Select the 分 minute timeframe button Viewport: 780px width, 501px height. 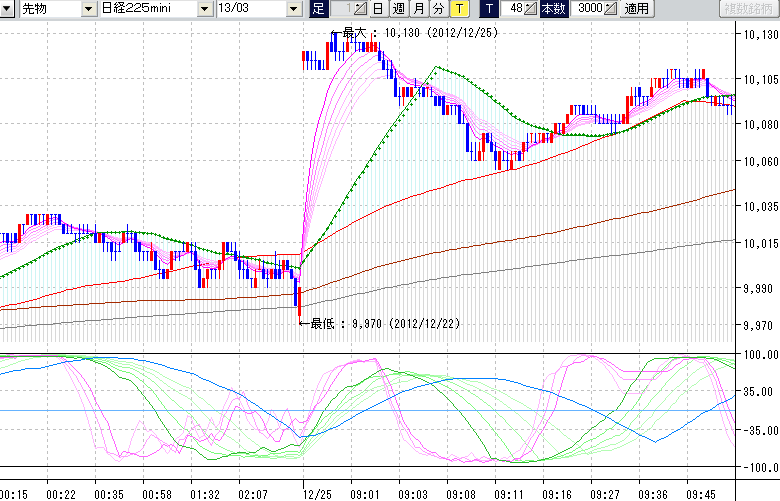coord(438,8)
